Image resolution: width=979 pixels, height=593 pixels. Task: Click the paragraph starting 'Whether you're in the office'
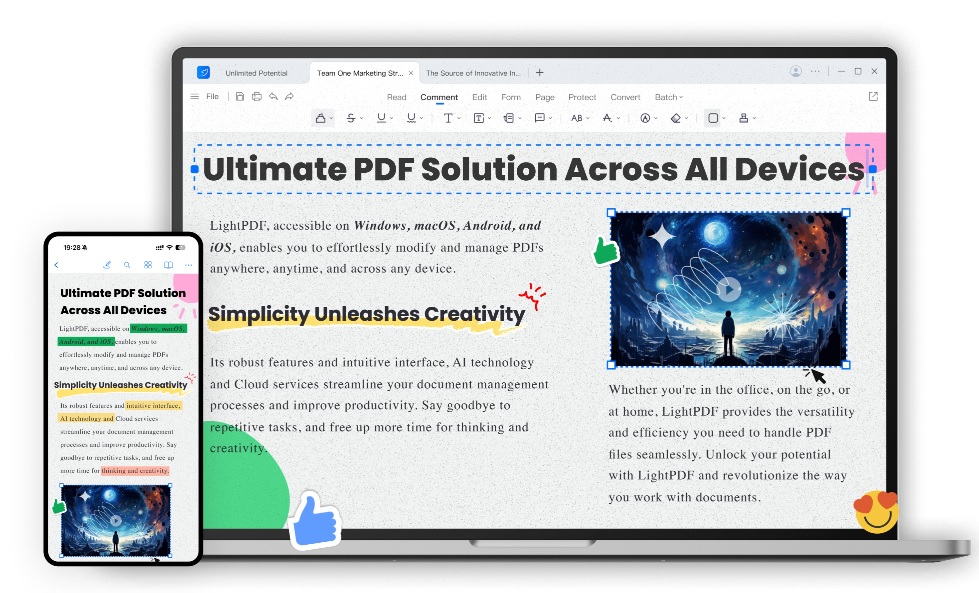tap(731, 443)
